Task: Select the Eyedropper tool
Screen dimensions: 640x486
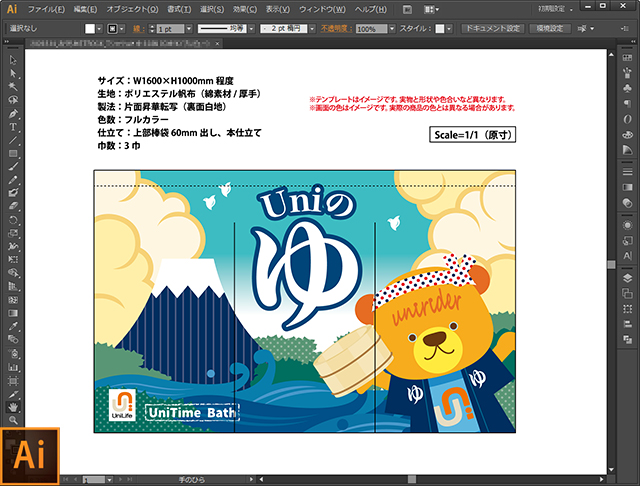Action: tap(13, 326)
